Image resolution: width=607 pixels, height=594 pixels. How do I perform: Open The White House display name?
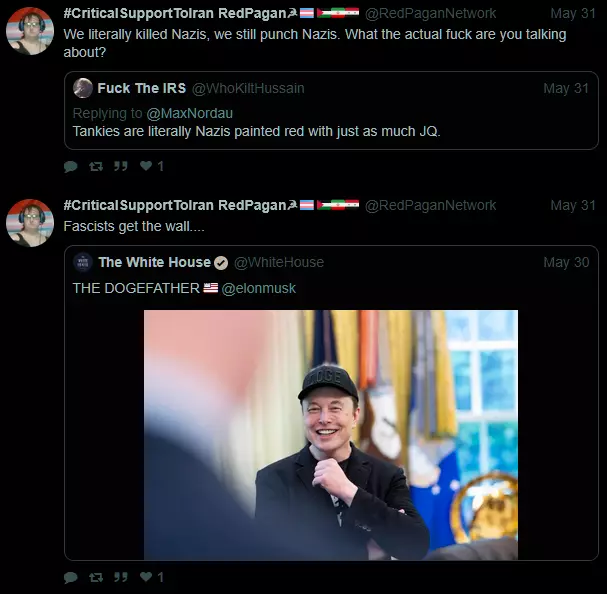154,263
